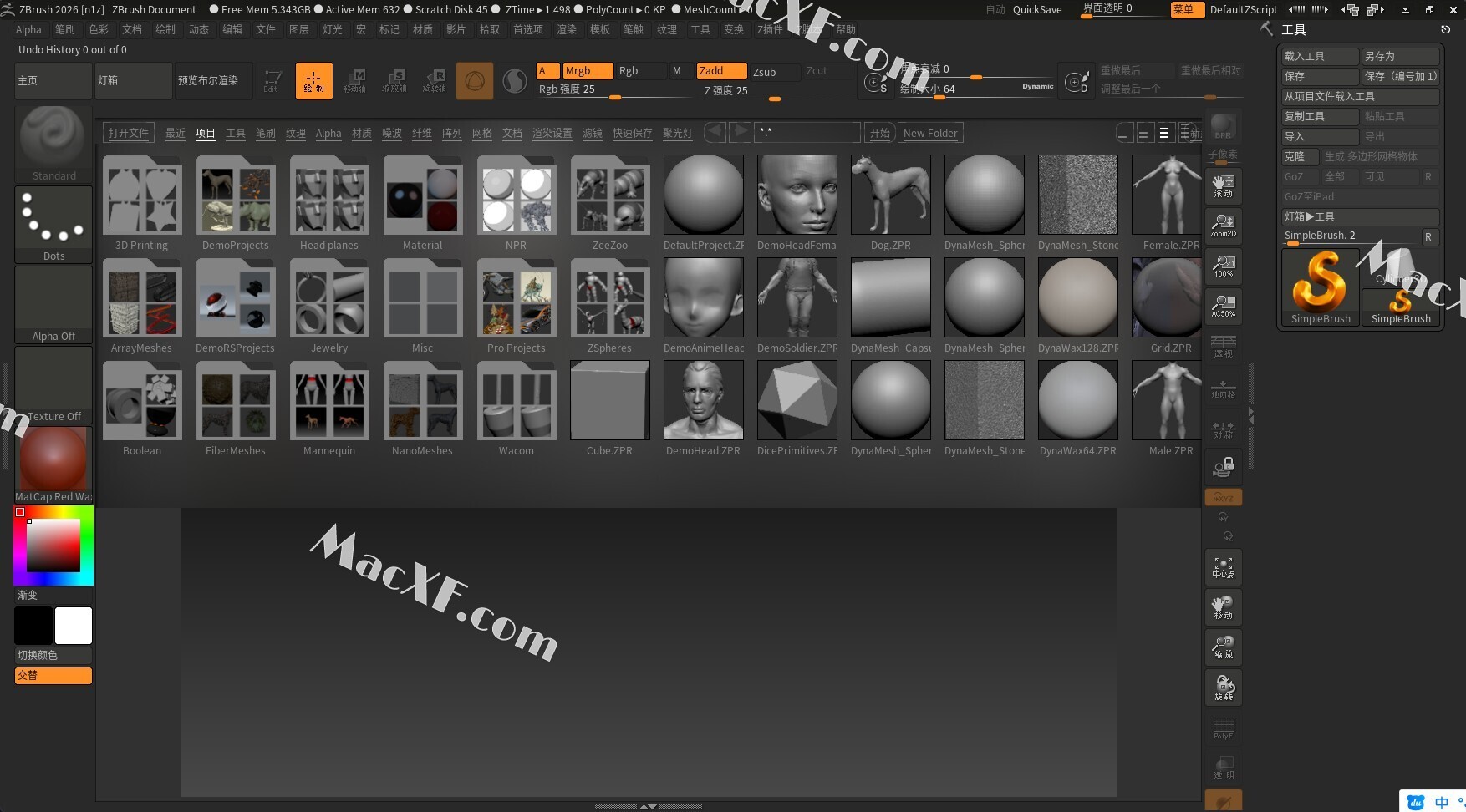Toggle the Rgb mode button
1466x812 pixels.
click(x=639, y=71)
